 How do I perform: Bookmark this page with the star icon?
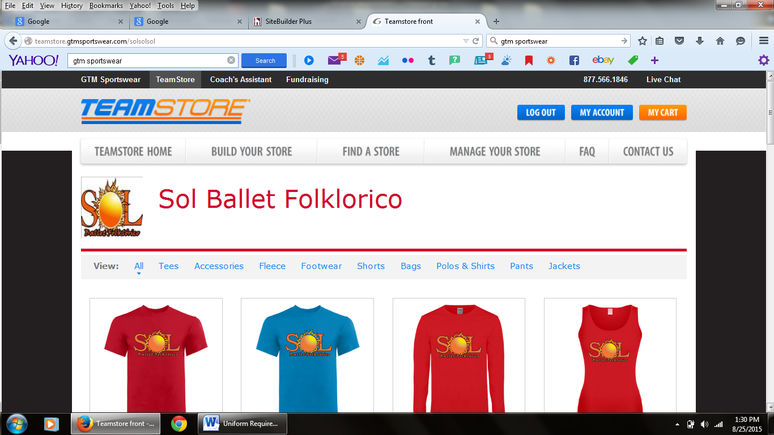click(x=642, y=41)
